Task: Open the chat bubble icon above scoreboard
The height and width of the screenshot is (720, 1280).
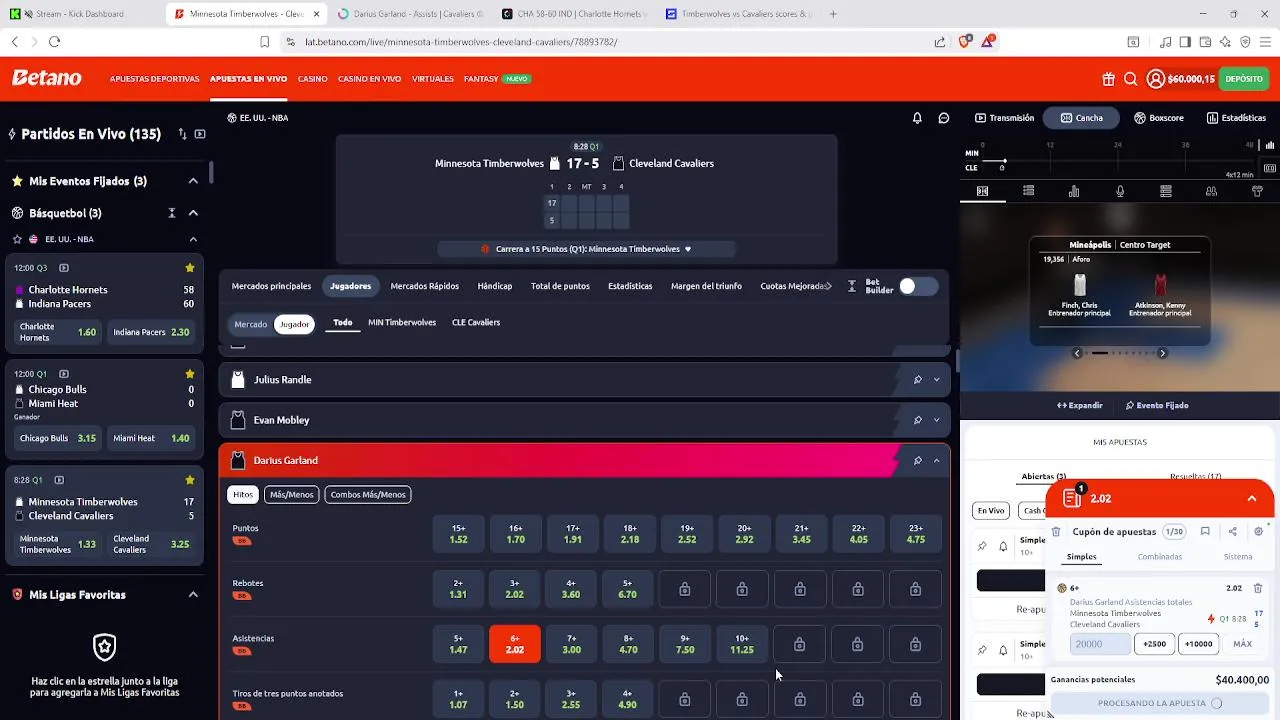Action: tap(943, 118)
